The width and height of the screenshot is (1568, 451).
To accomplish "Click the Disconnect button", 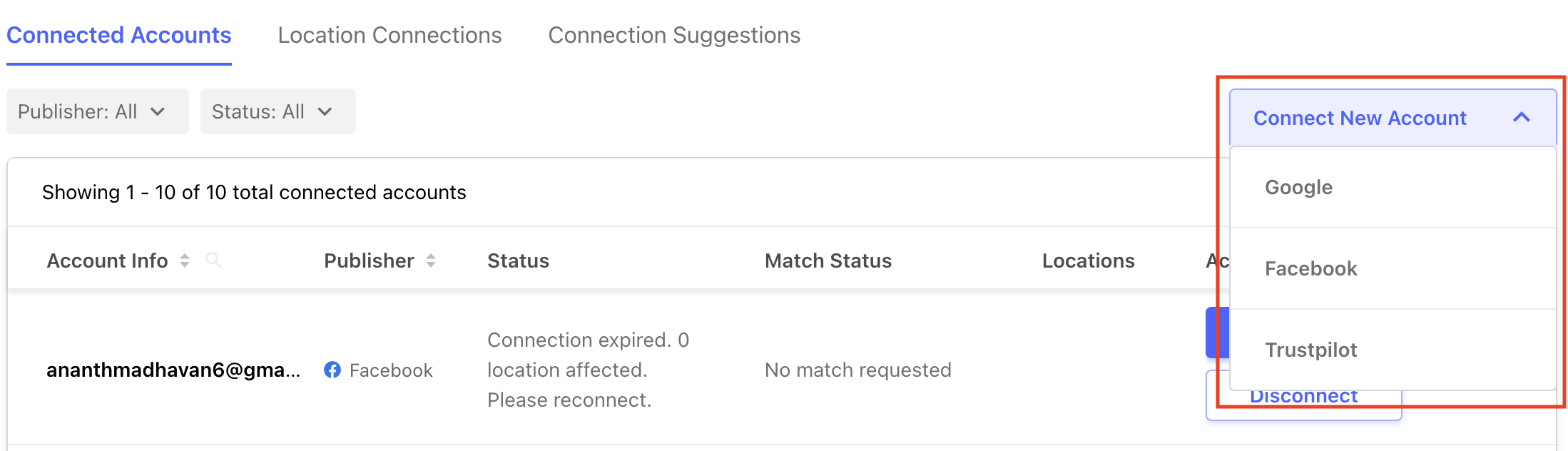I will coord(1303,395).
